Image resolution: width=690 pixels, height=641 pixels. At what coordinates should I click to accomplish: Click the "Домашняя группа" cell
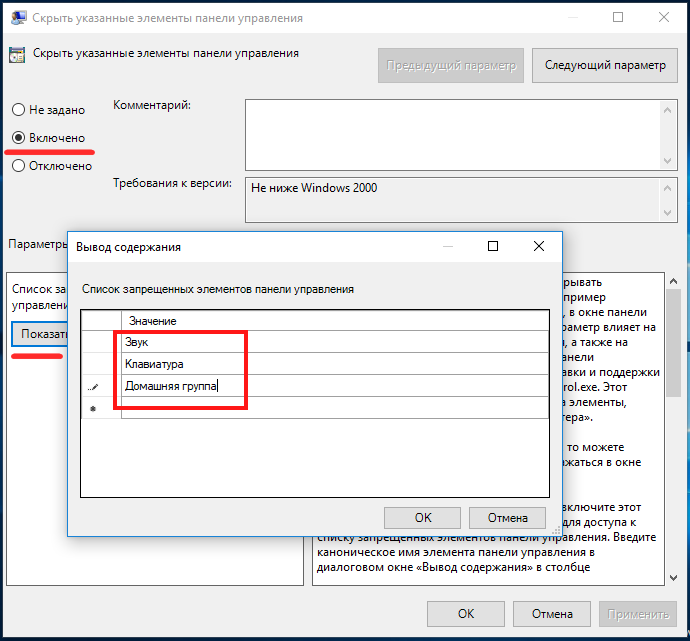pyautogui.click(x=335, y=386)
